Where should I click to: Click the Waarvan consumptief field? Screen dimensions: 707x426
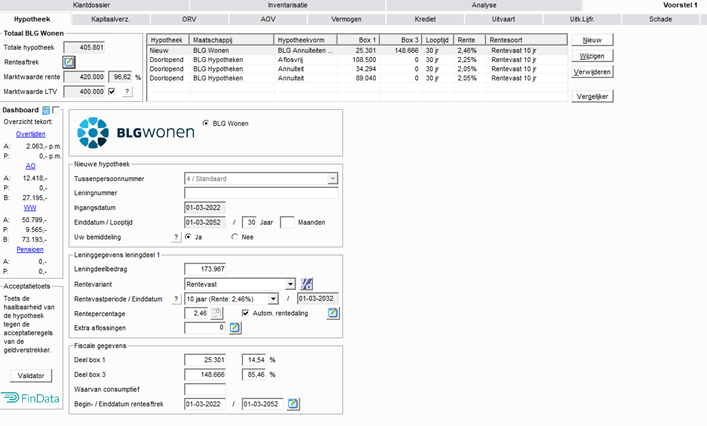(205, 389)
